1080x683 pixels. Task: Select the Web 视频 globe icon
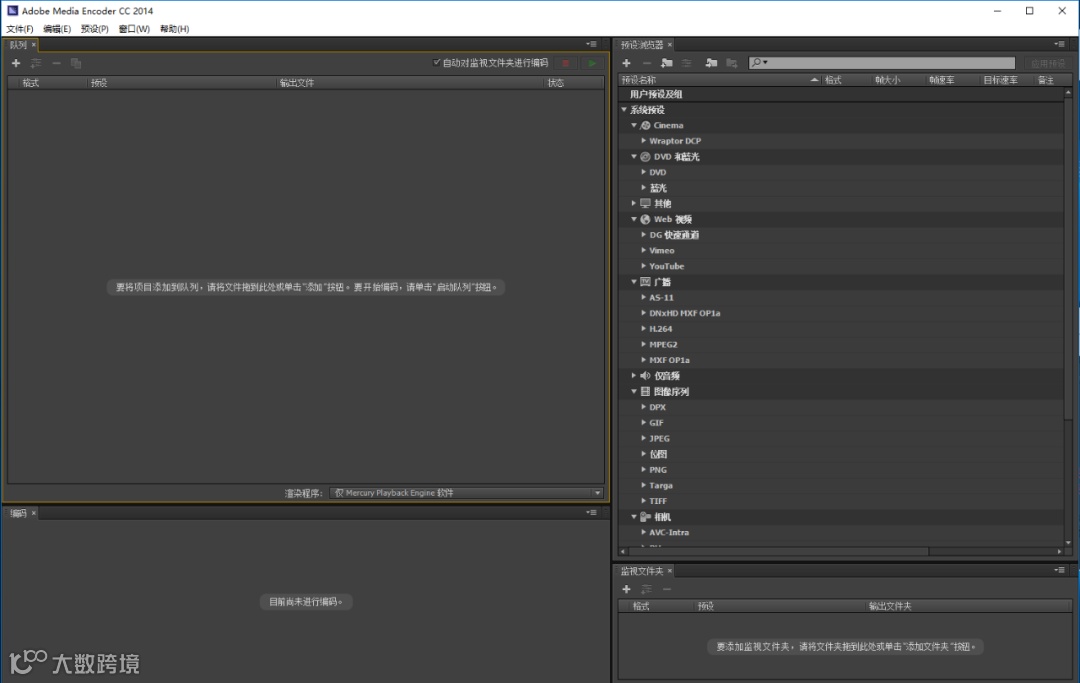point(645,219)
